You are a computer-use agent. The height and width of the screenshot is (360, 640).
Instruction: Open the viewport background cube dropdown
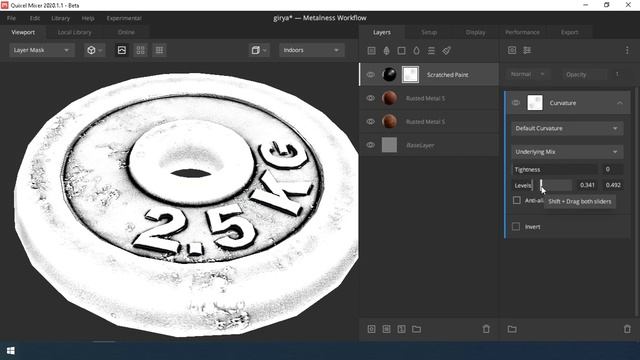pos(259,50)
